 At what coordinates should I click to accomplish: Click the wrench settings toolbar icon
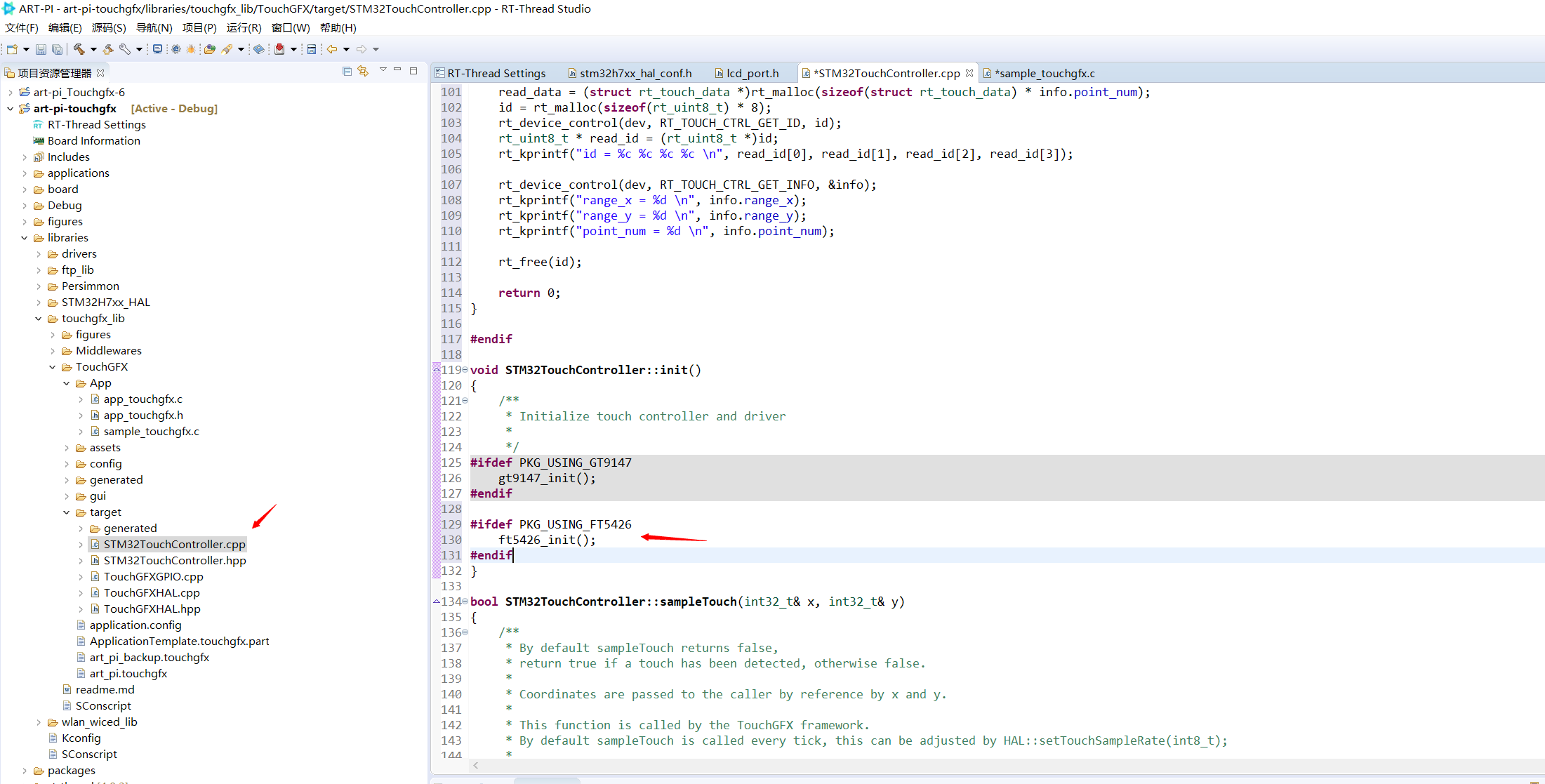pos(125,49)
